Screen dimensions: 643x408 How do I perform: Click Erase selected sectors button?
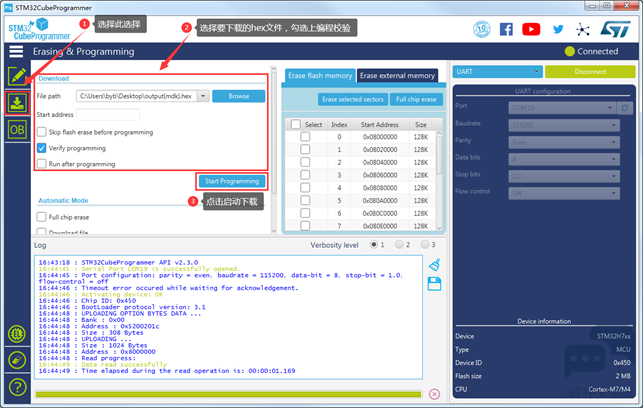pos(353,99)
